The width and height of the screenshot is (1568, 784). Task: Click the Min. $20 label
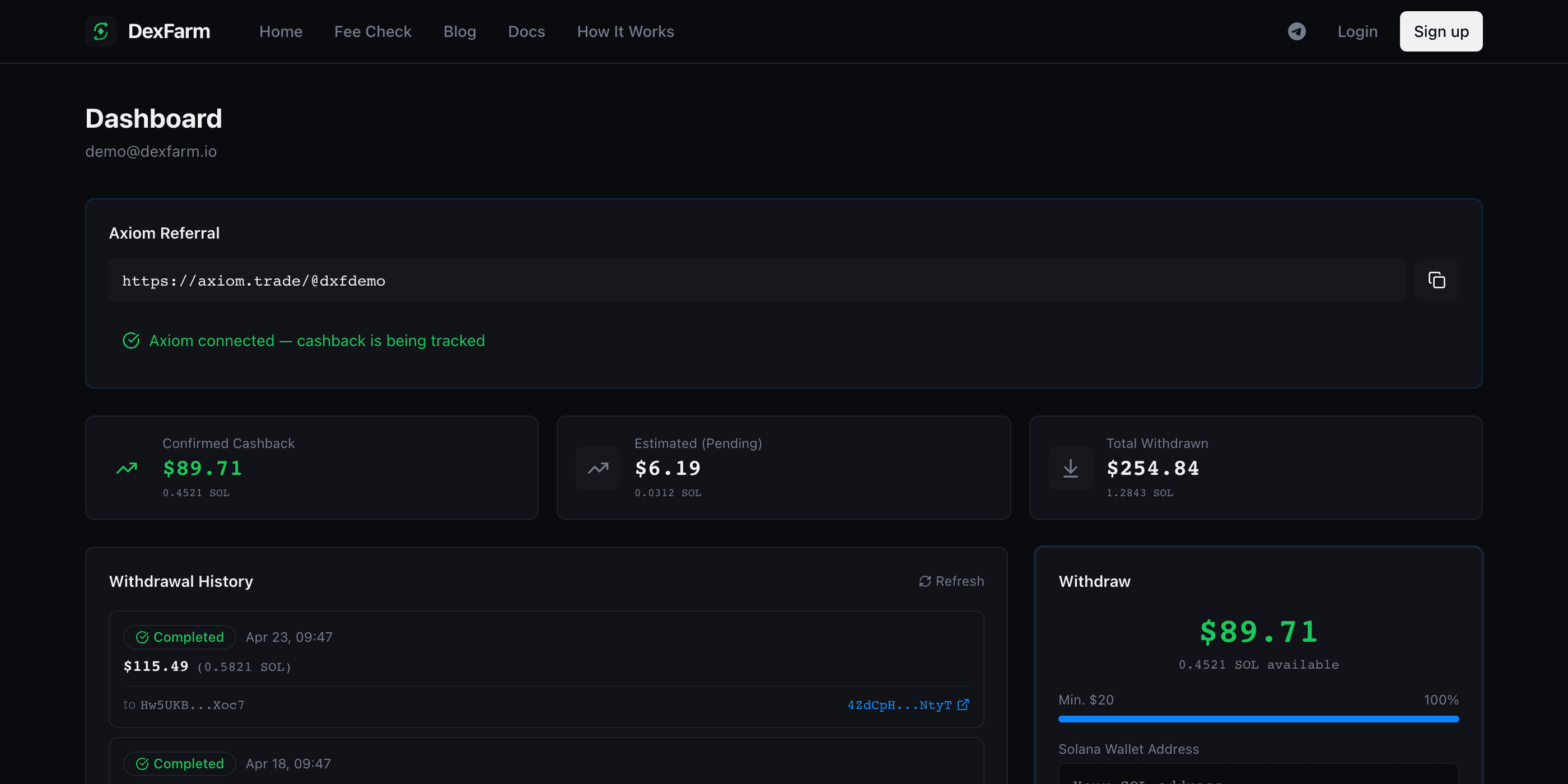pos(1086,700)
